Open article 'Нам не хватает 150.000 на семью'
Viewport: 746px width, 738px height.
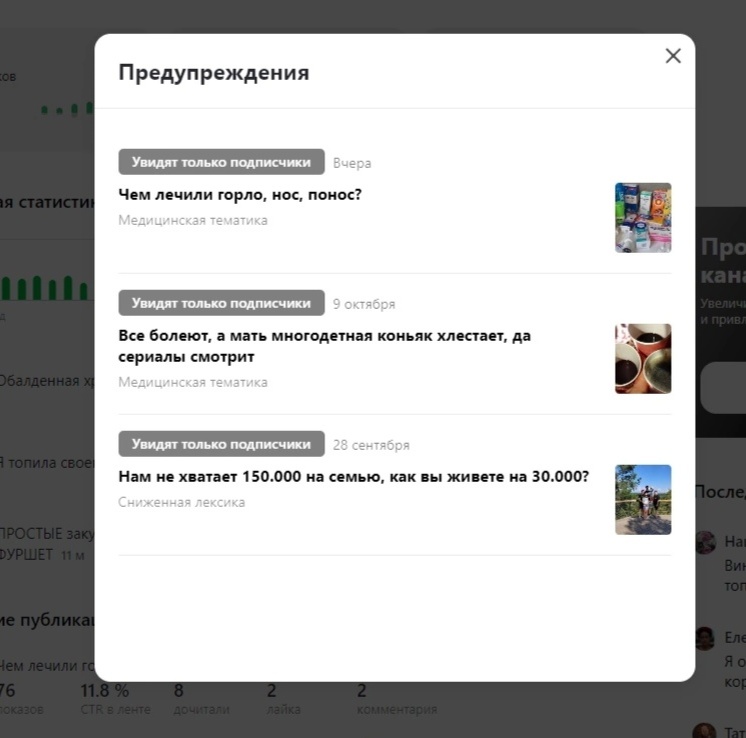click(353, 476)
